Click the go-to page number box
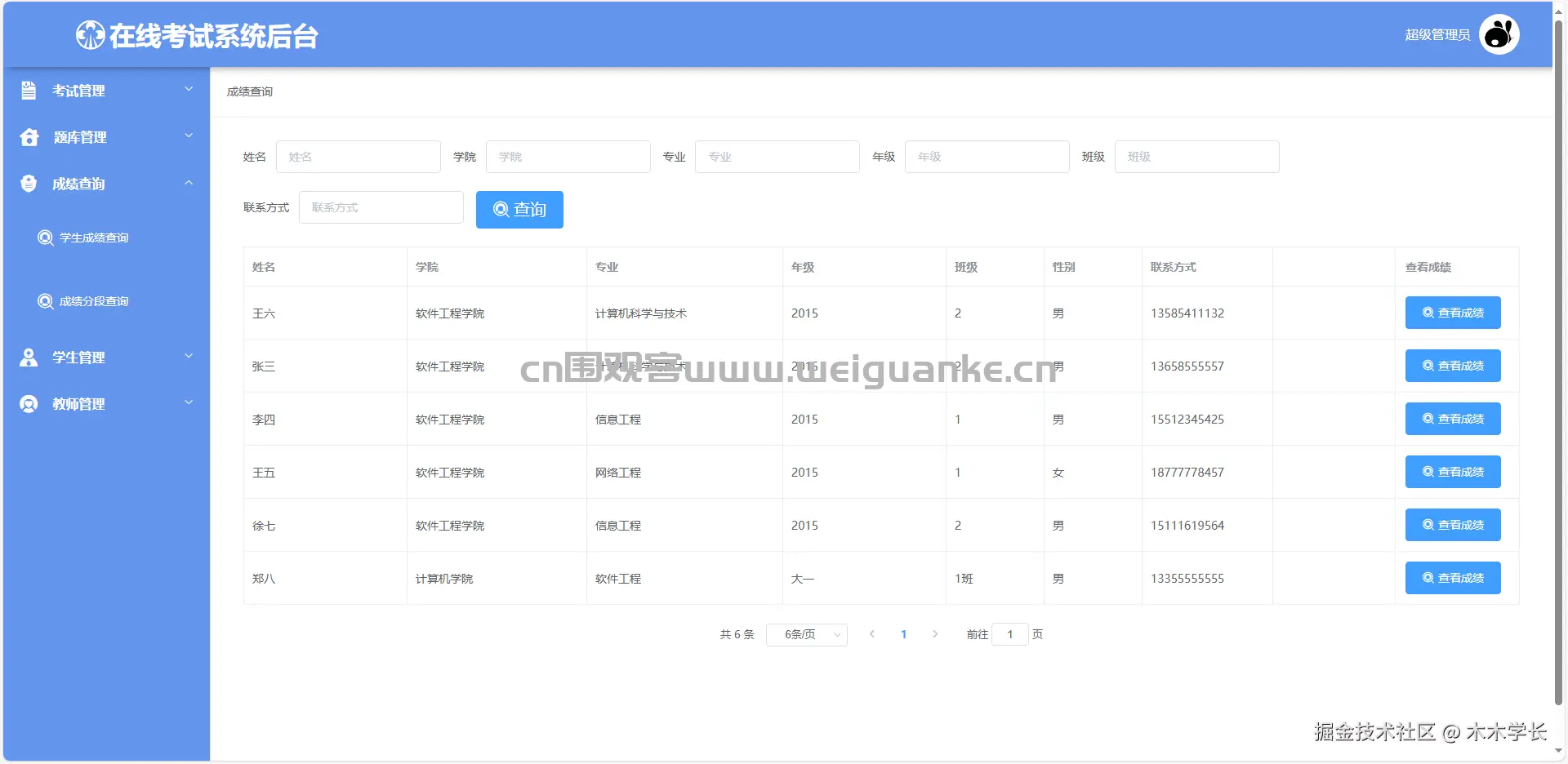 1010,634
